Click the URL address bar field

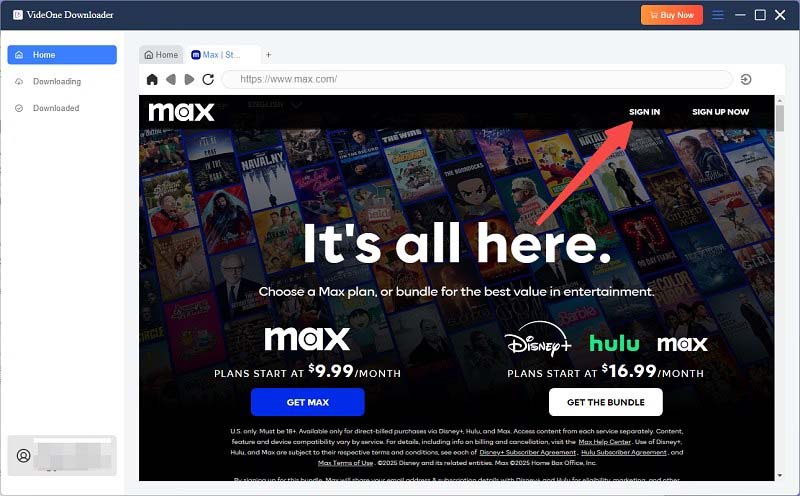(477, 79)
